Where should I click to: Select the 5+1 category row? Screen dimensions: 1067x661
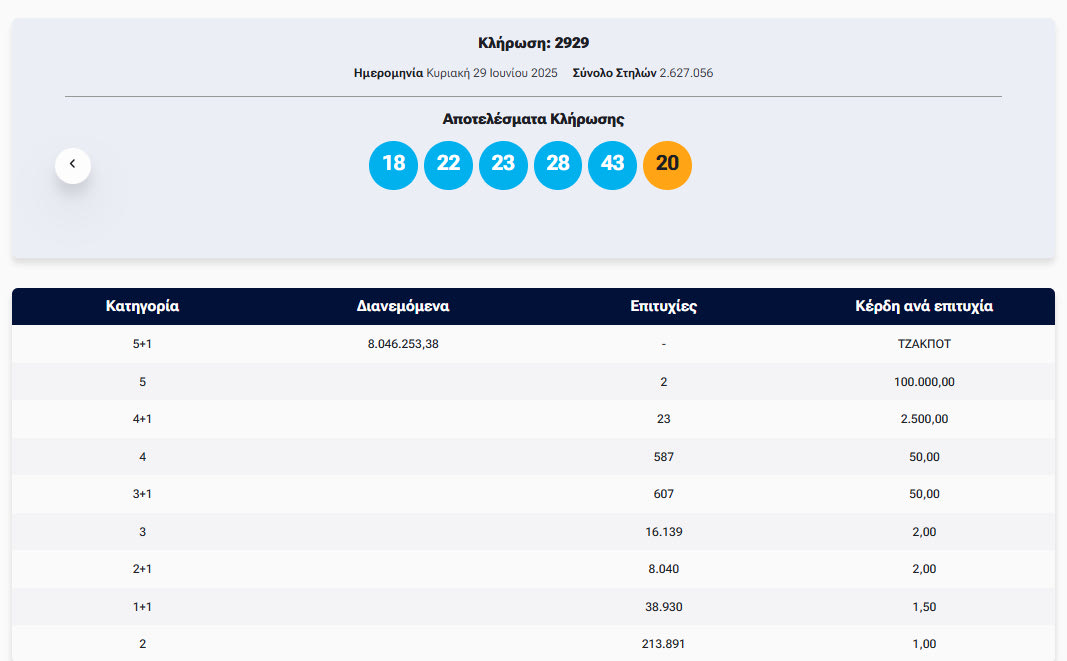[x=142, y=344]
